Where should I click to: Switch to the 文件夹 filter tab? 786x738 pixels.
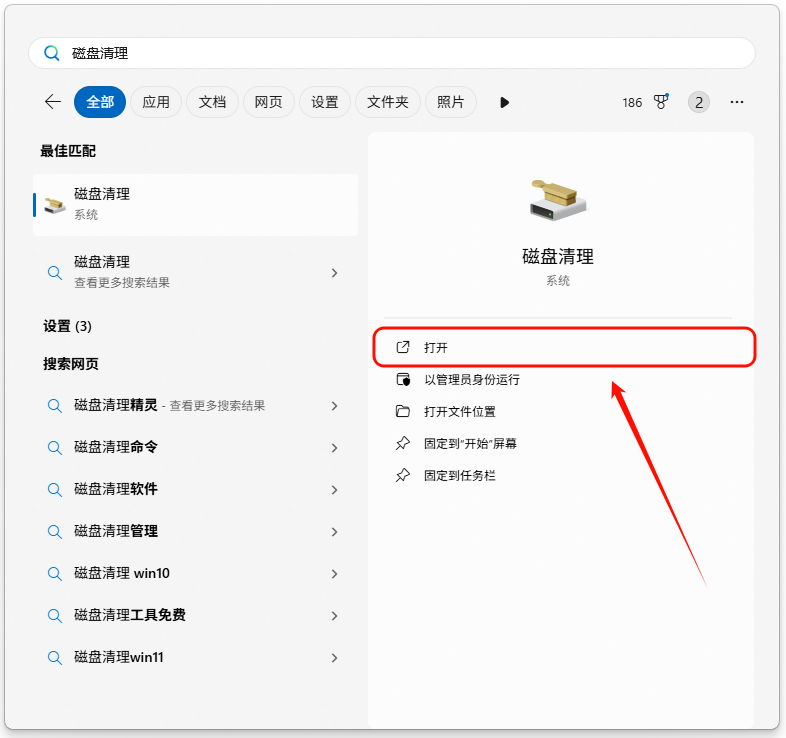pyautogui.click(x=387, y=102)
